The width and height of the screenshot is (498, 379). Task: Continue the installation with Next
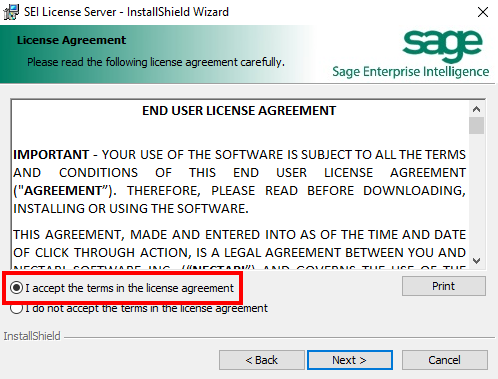point(350,360)
